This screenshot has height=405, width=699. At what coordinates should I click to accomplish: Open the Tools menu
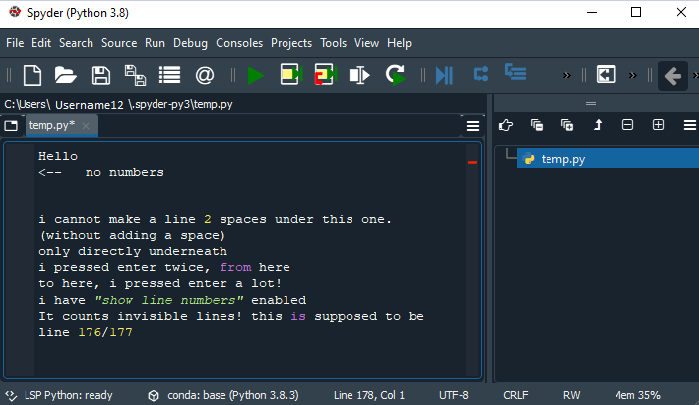coord(333,43)
